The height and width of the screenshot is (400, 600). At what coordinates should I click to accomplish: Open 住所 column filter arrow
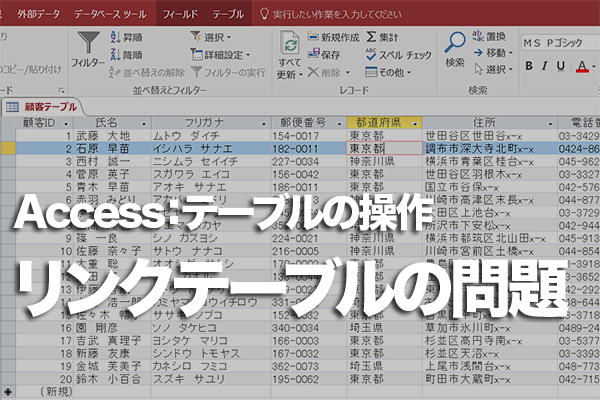pyautogui.click(x=550, y=124)
